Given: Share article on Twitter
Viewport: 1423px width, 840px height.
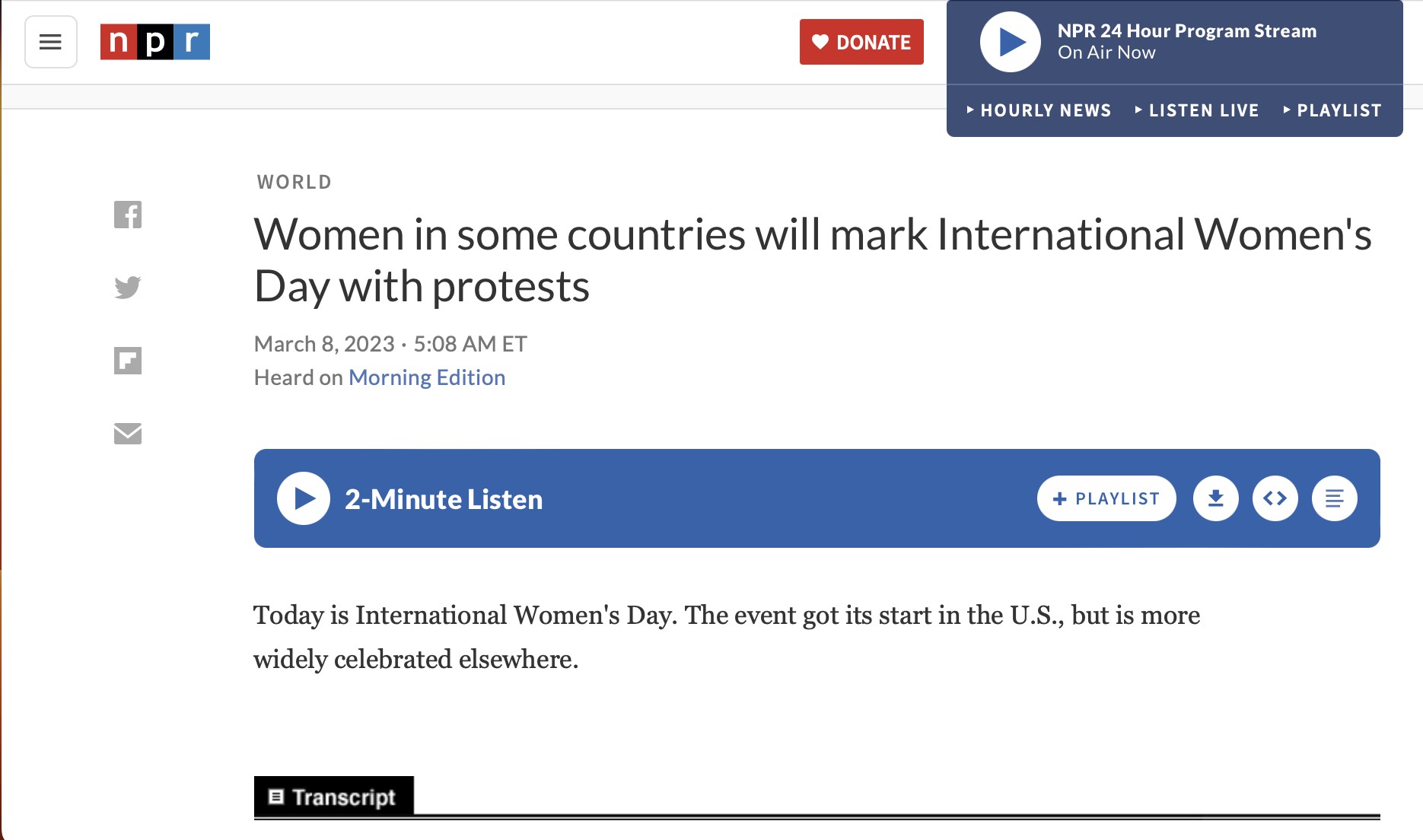Looking at the screenshot, I should [128, 288].
